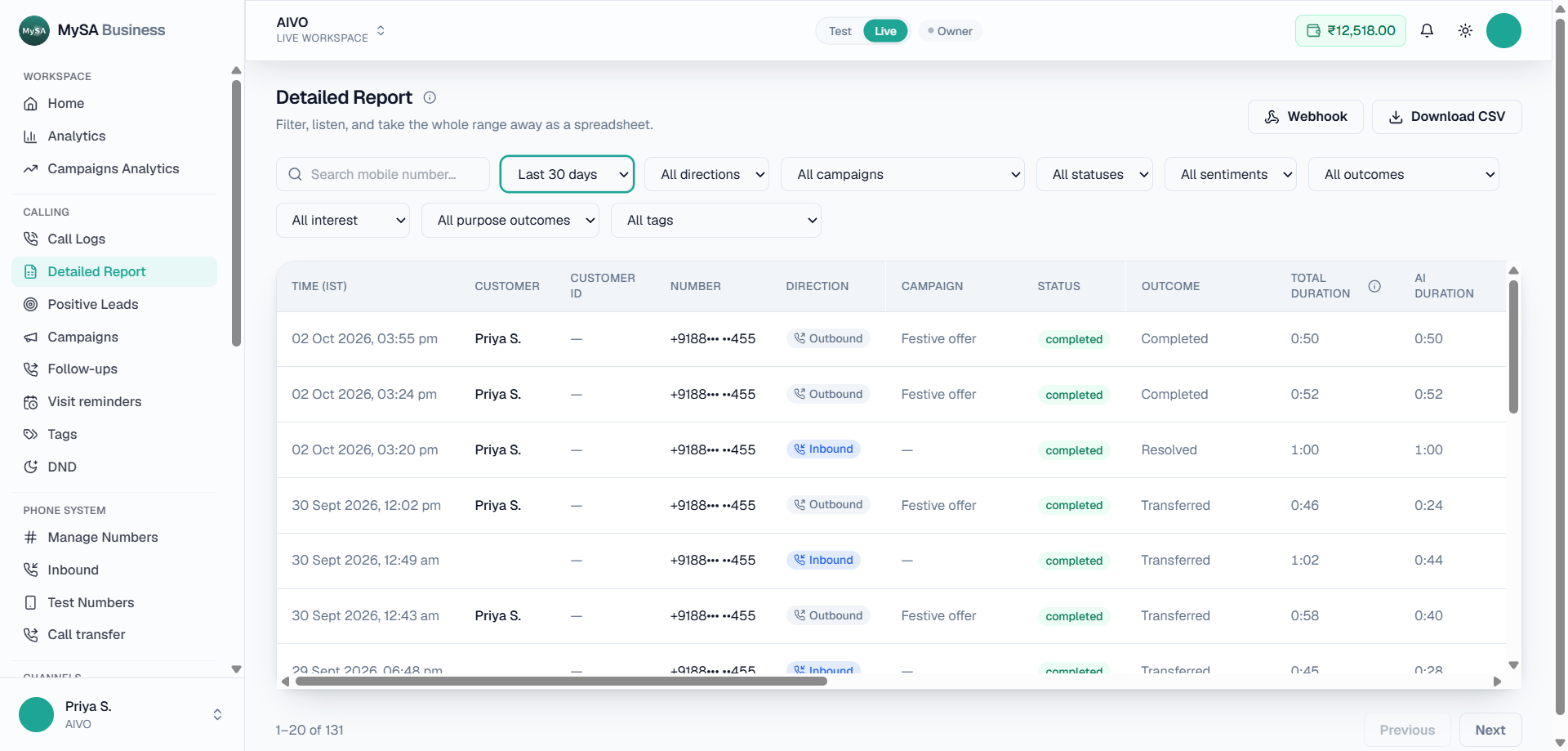This screenshot has width=1568, height=751.
Task: Open the notifications bell
Action: point(1427,31)
